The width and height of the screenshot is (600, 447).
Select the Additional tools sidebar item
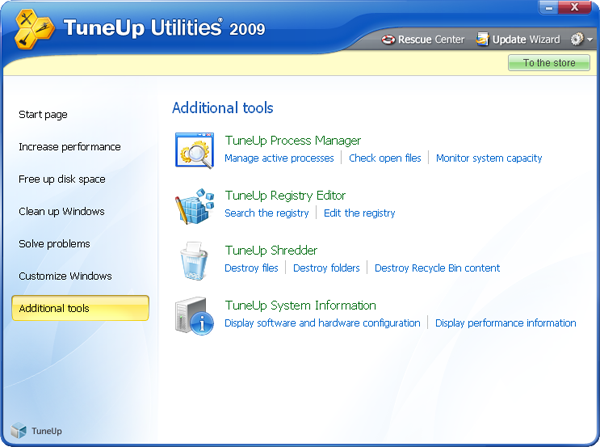80,308
